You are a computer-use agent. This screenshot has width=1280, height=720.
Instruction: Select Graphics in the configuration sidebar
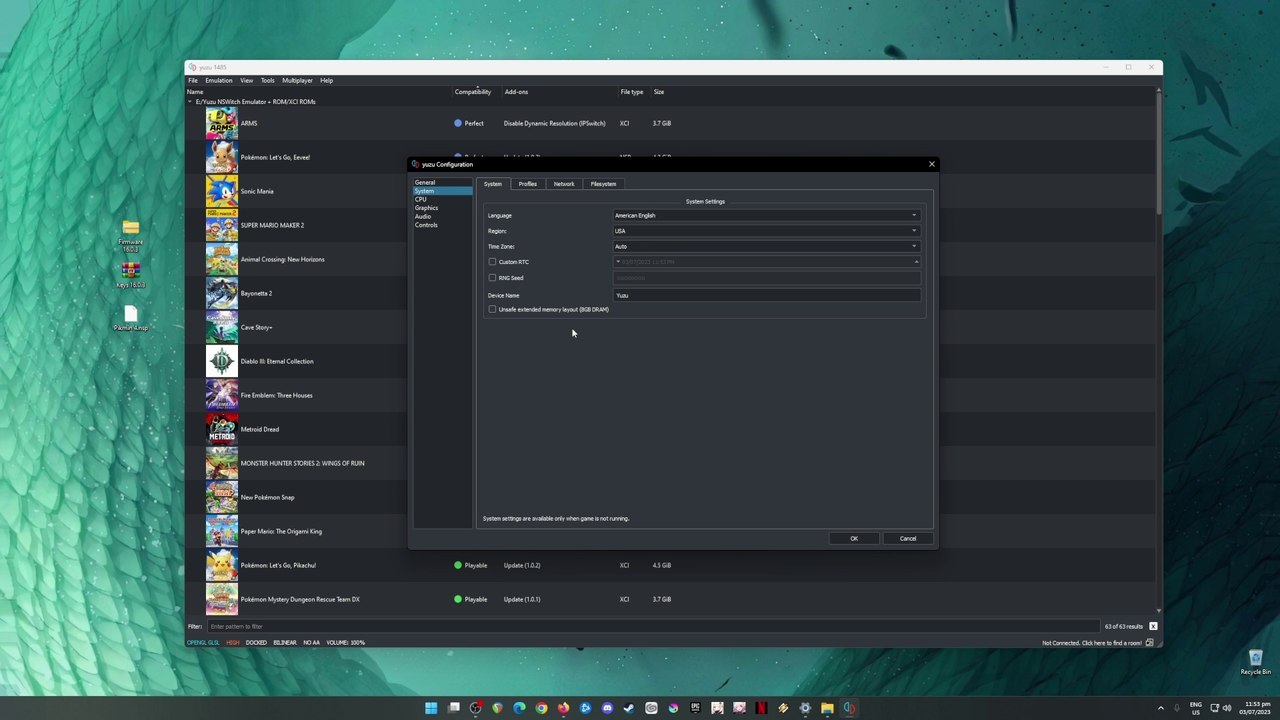click(427, 208)
